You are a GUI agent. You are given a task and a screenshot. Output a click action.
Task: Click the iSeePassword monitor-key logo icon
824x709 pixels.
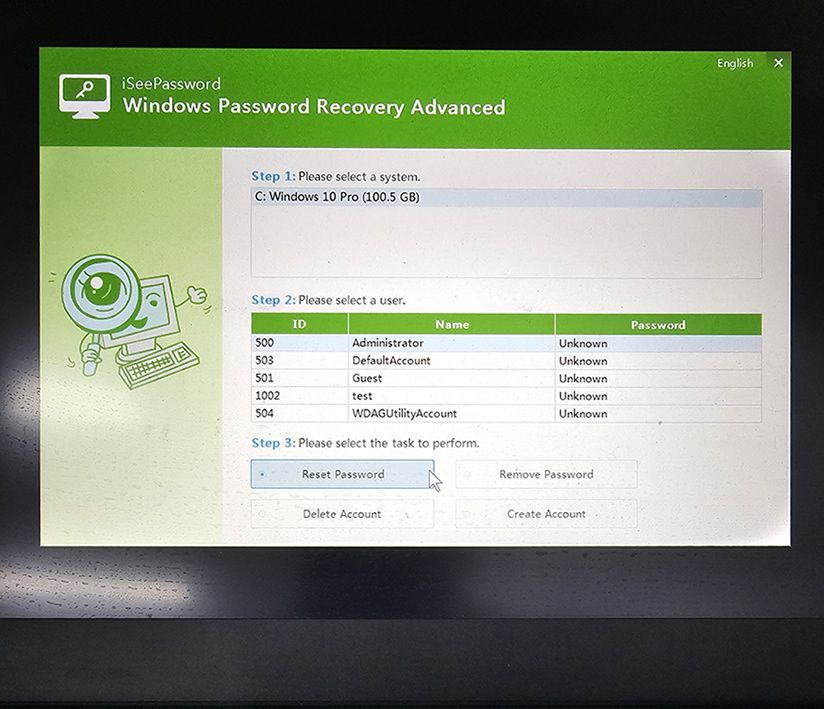pyautogui.click(x=85, y=95)
